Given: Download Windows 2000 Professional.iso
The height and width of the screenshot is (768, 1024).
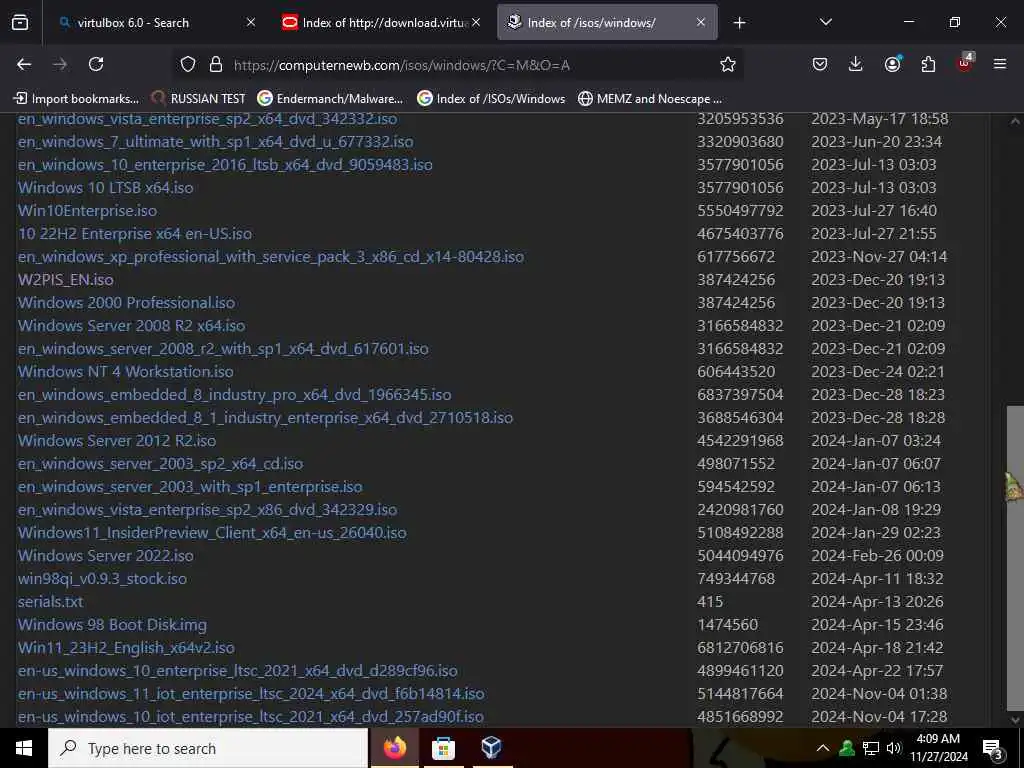Looking at the screenshot, I should coord(127,303).
